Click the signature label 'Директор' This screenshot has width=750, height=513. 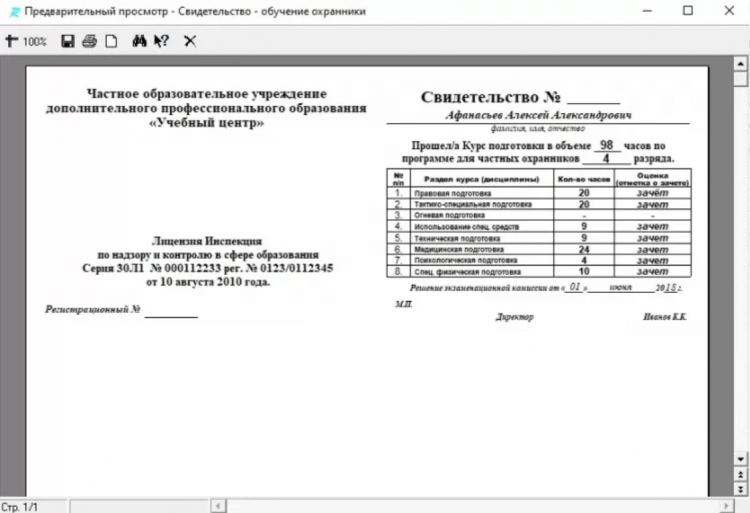click(515, 317)
